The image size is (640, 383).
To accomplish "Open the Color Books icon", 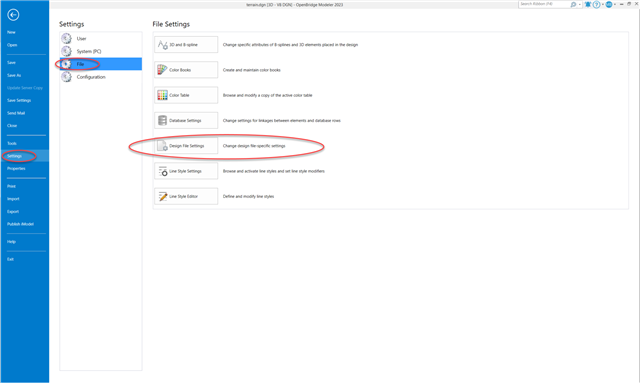I will 162,70.
